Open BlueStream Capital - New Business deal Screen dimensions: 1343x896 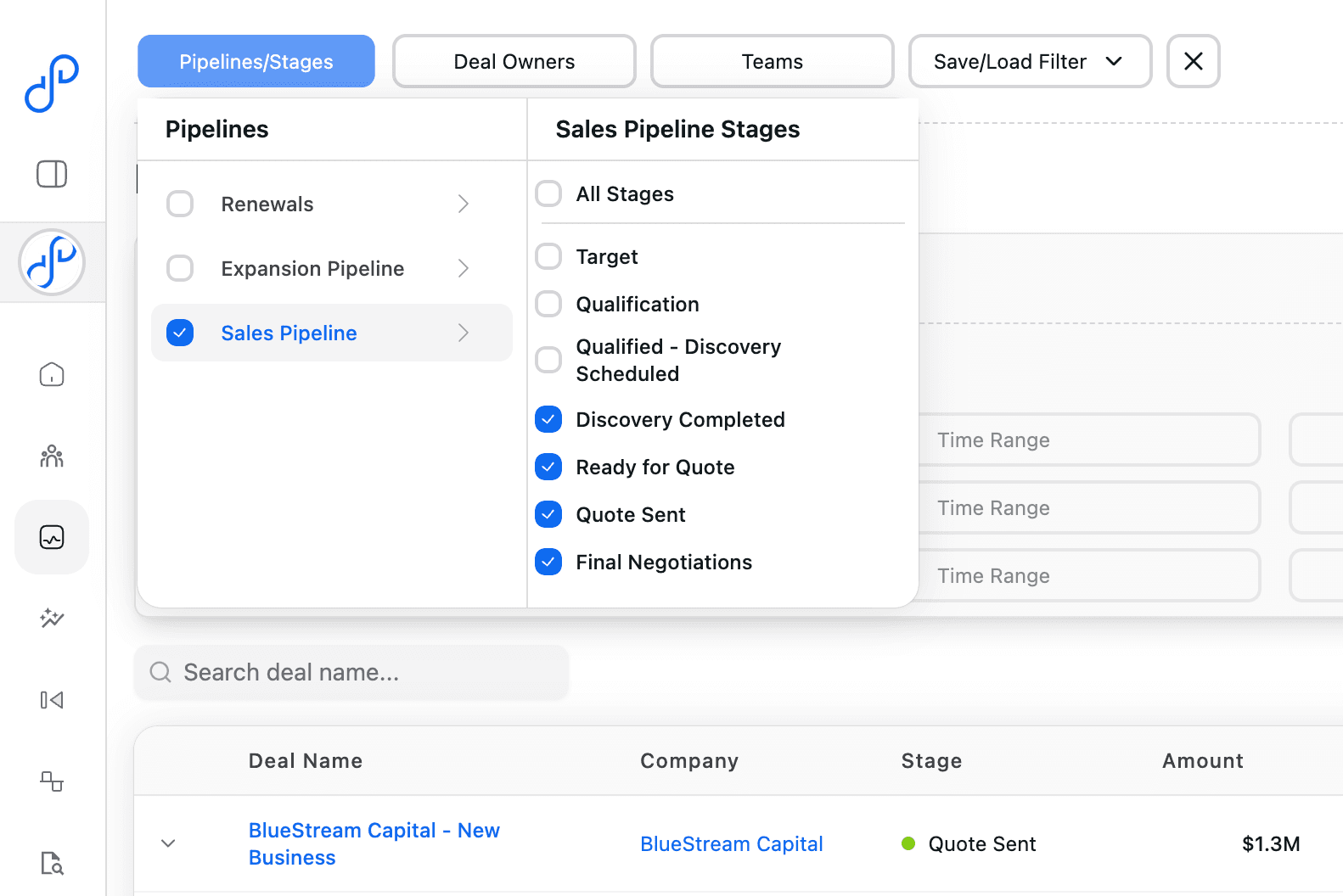[x=374, y=843]
